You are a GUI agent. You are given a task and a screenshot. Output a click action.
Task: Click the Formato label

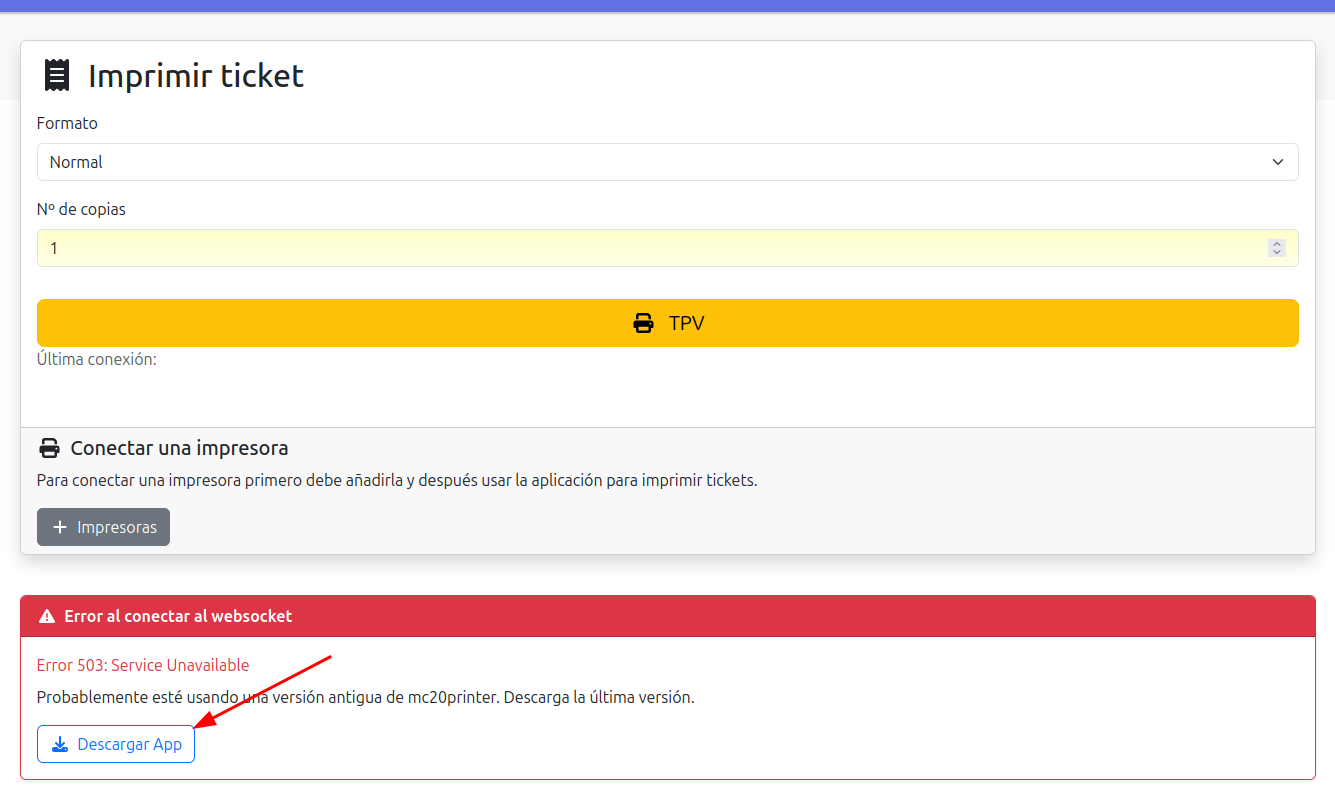[67, 123]
